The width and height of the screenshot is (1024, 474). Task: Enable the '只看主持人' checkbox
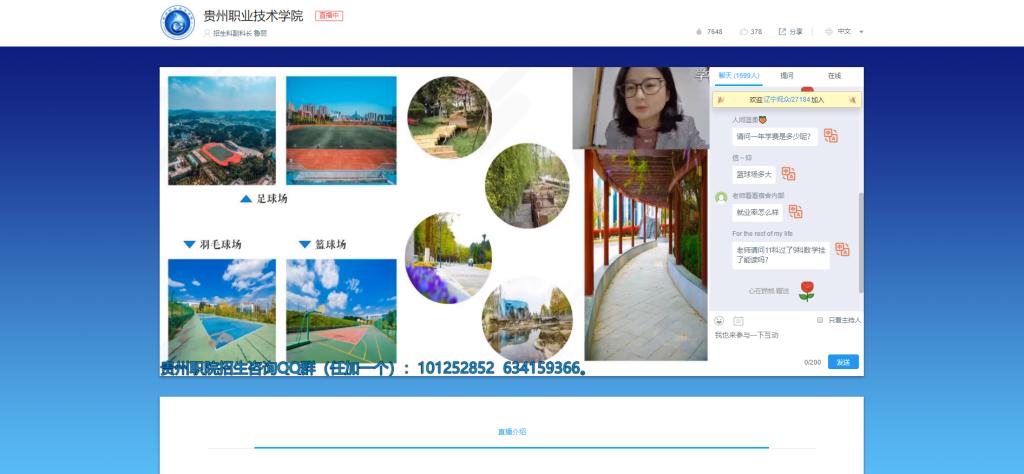tap(820, 320)
